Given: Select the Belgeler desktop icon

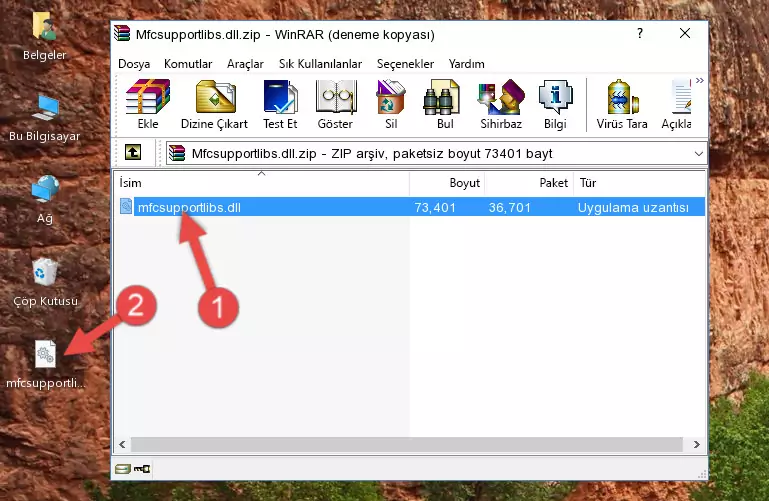Looking at the screenshot, I should click(45, 37).
